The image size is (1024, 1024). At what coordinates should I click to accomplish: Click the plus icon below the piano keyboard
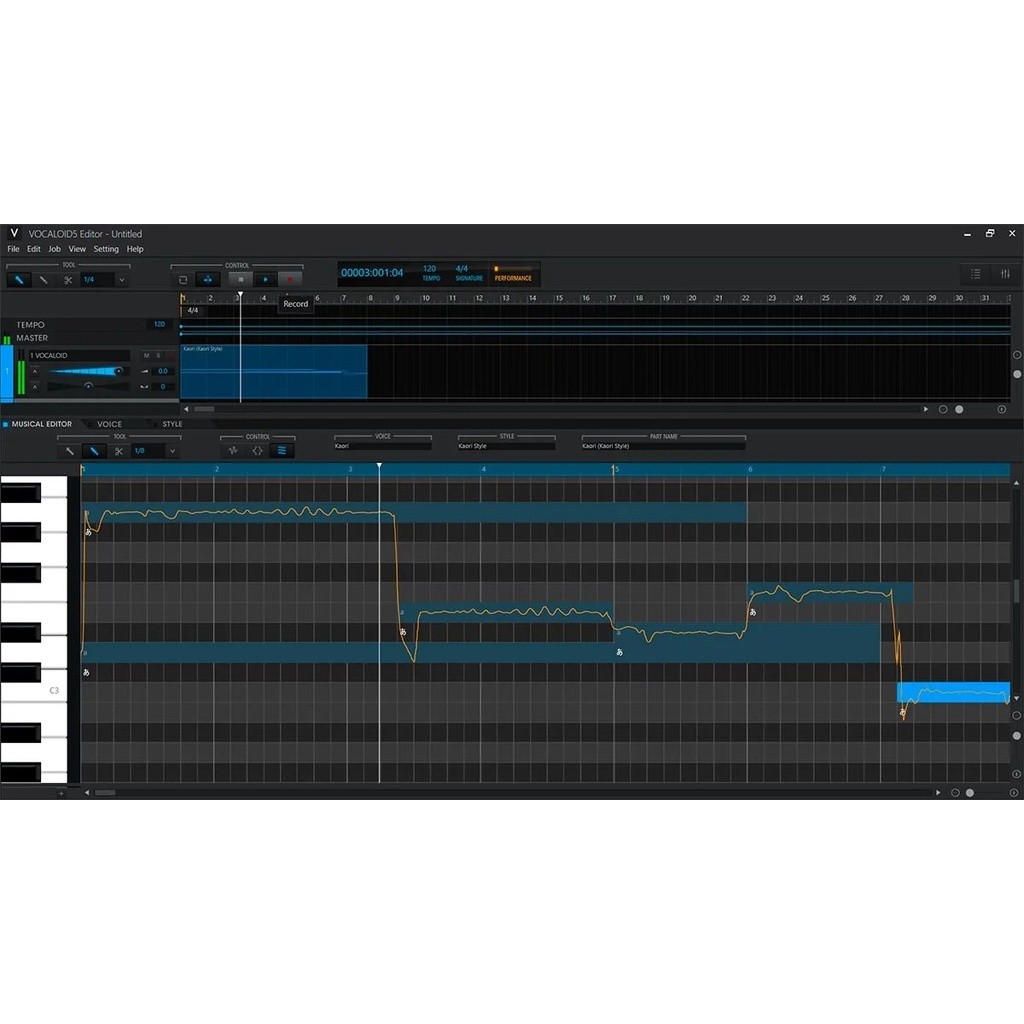[x=61, y=793]
